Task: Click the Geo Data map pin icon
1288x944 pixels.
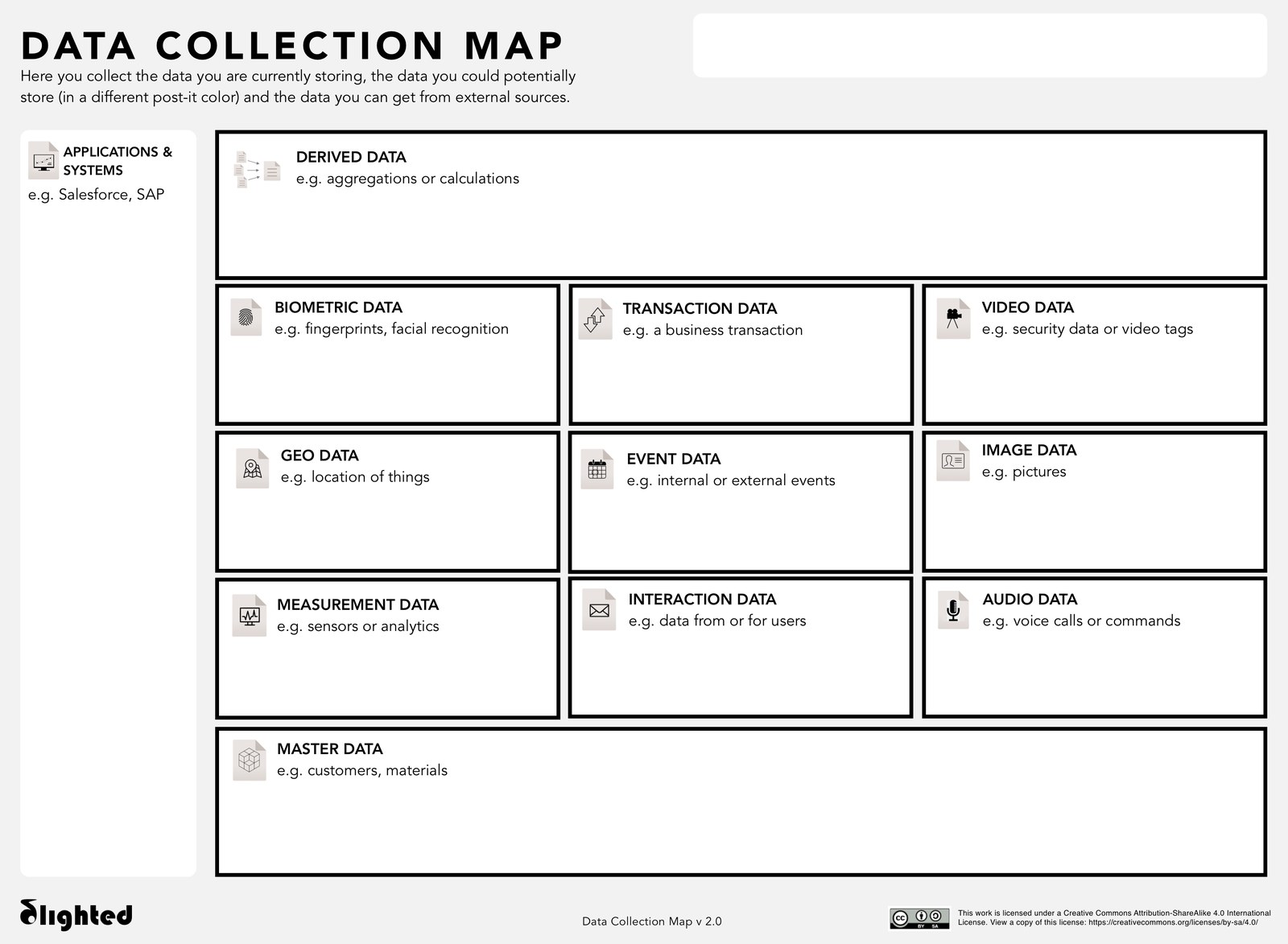Action: [x=252, y=468]
